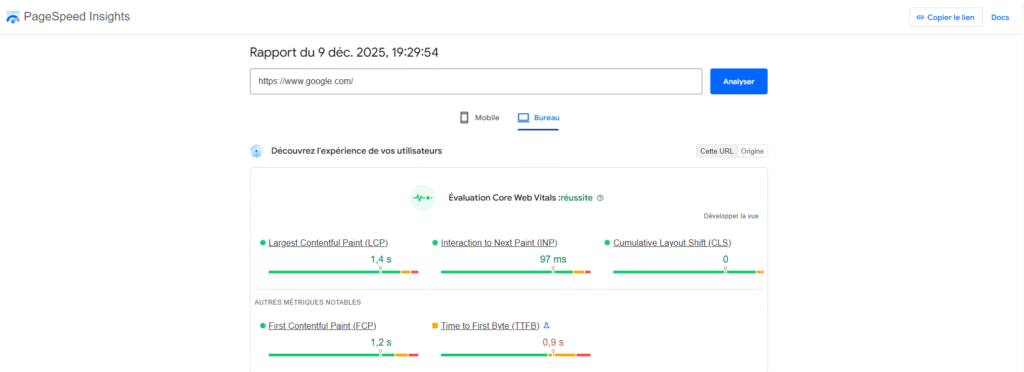Click the Rapport du 9 déc. 2025 heading
Viewport: 1024px width, 372px height.
(344, 52)
